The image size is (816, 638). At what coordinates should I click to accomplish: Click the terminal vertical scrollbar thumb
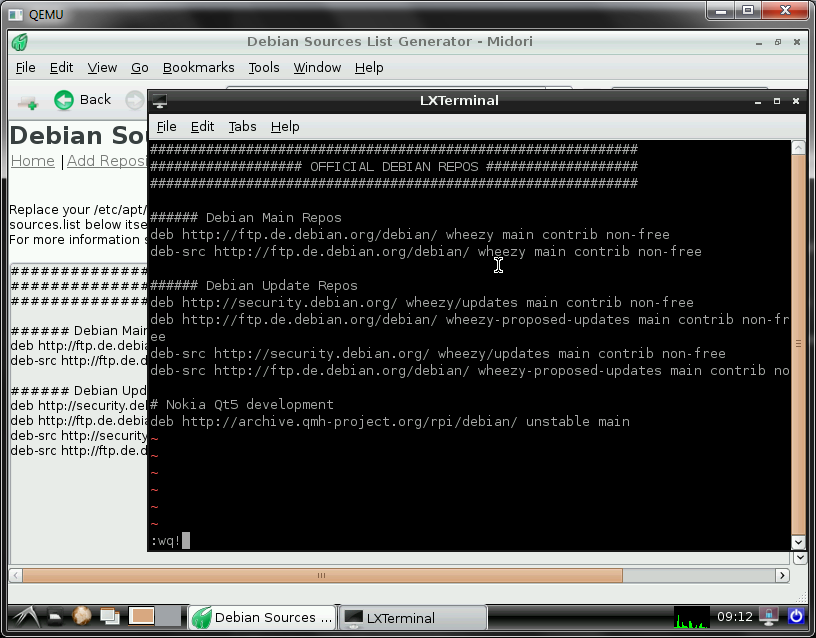click(798, 344)
